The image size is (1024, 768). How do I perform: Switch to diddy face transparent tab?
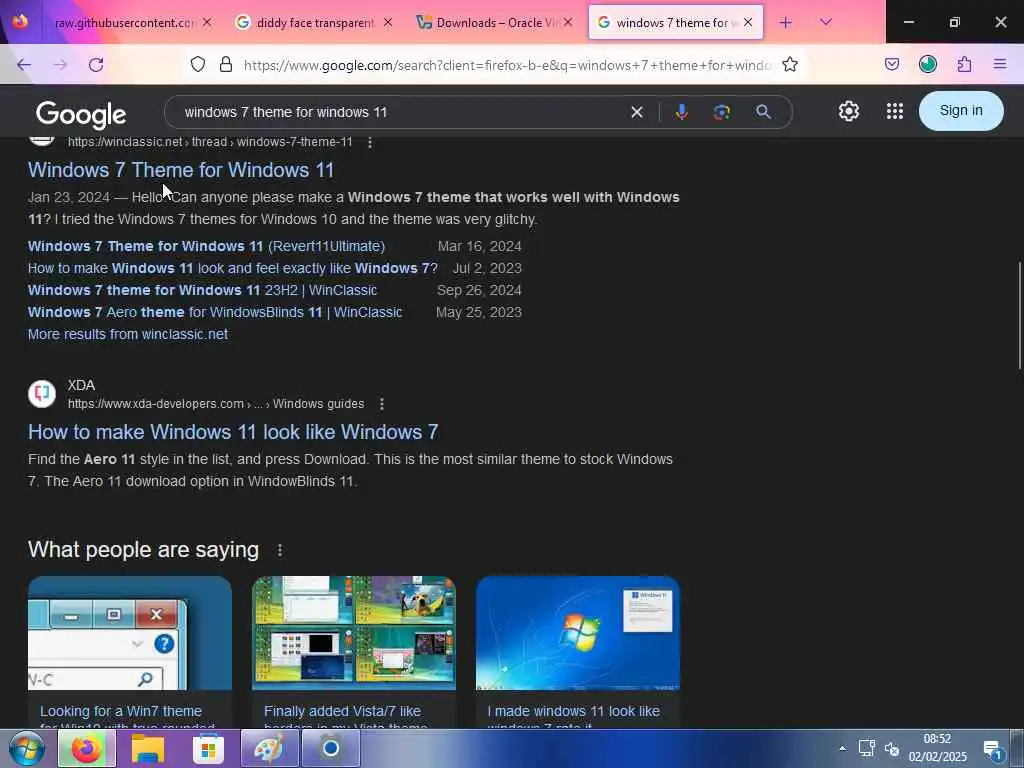(315, 23)
